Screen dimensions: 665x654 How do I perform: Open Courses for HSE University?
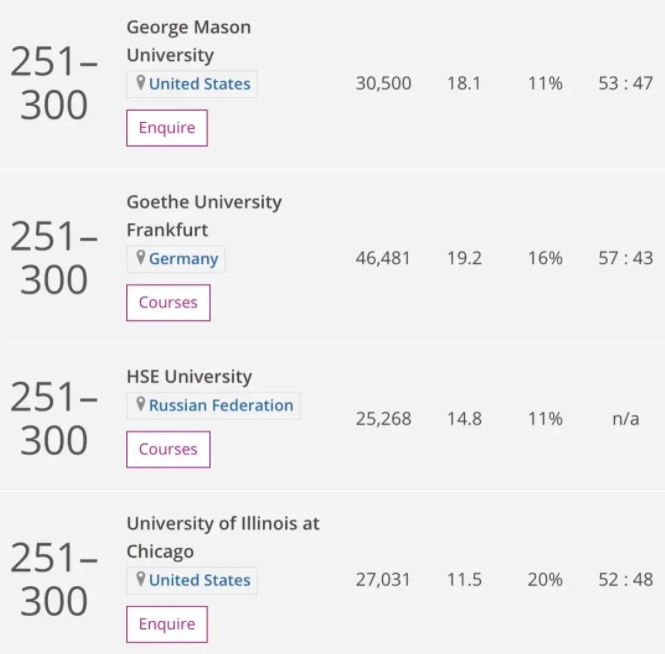168,449
